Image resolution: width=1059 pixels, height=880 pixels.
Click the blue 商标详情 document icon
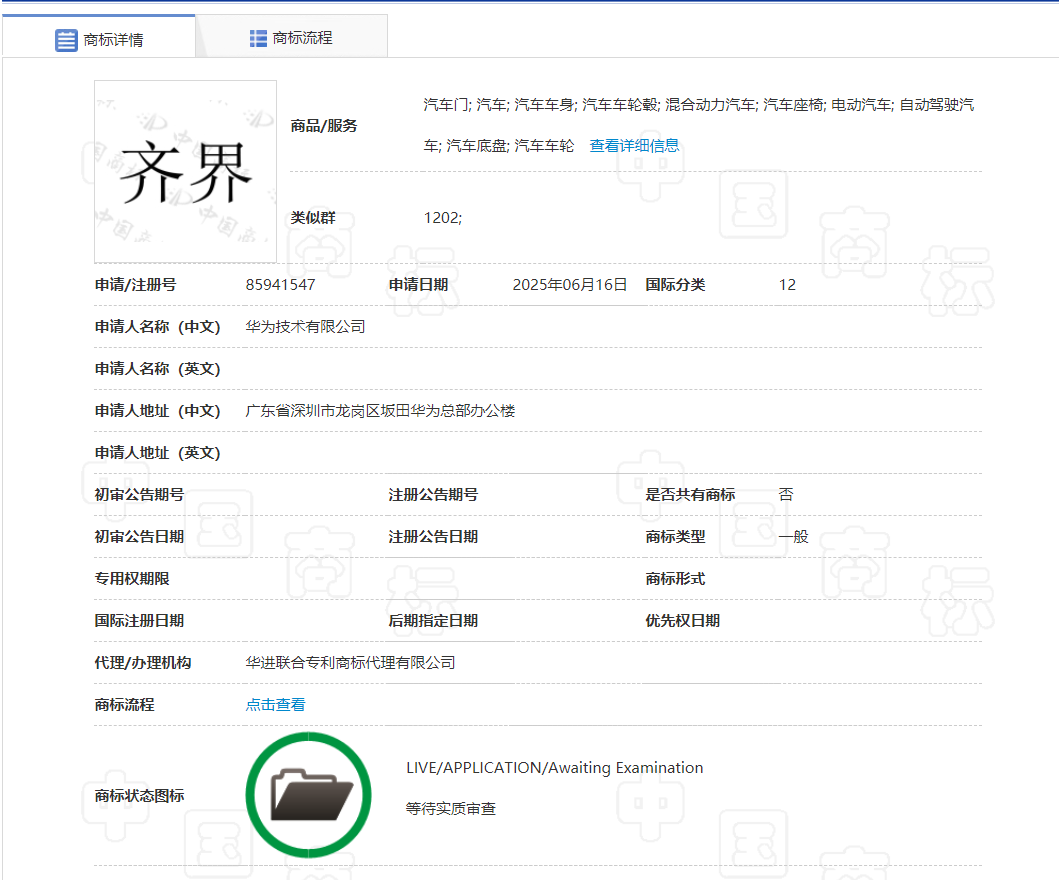coord(66,40)
